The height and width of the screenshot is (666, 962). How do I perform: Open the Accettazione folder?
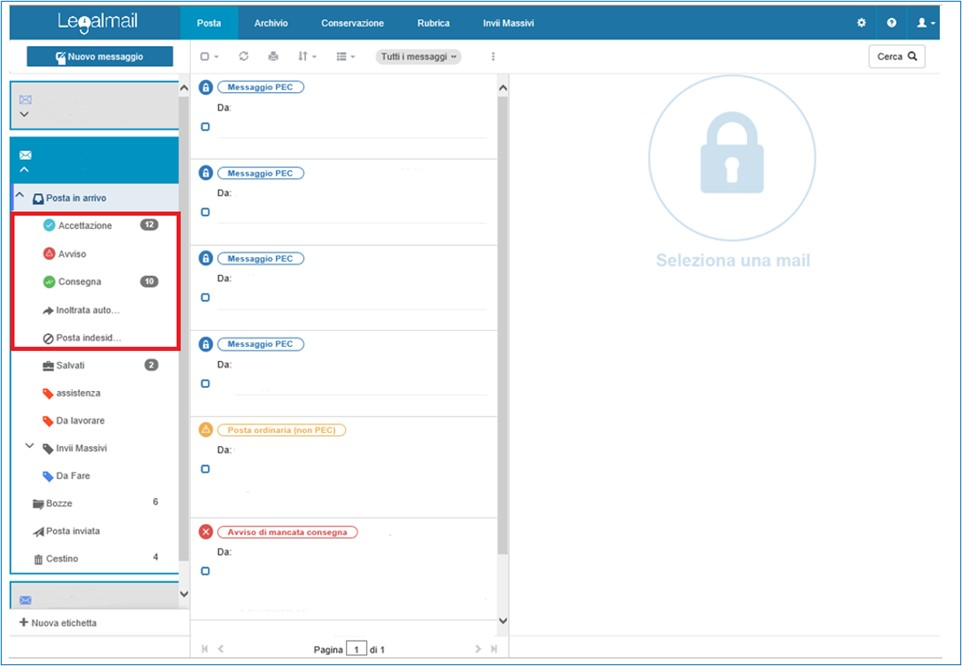(x=85, y=226)
